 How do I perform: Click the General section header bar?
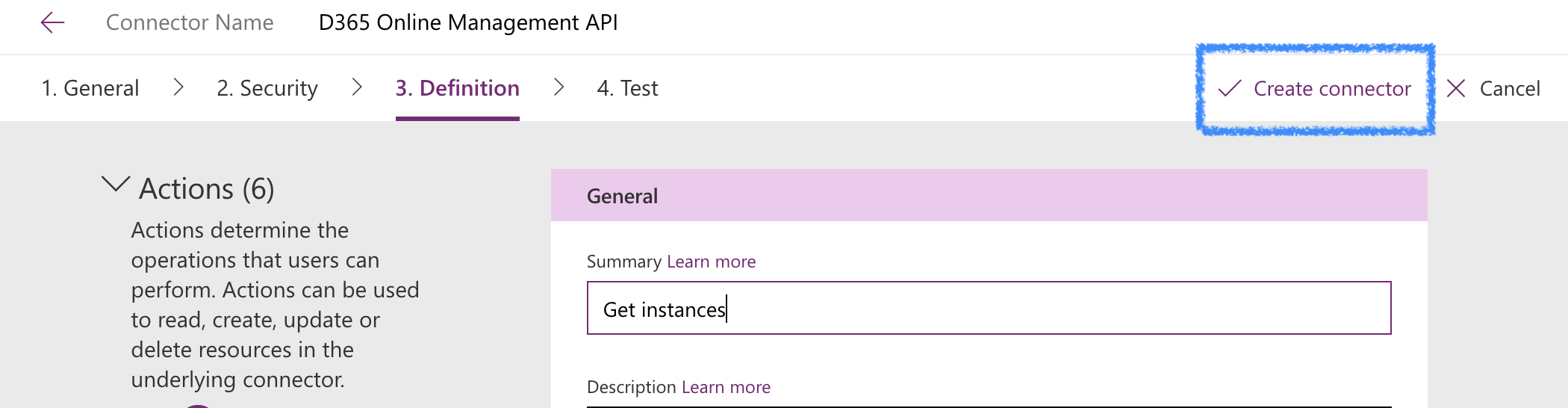click(x=989, y=196)
